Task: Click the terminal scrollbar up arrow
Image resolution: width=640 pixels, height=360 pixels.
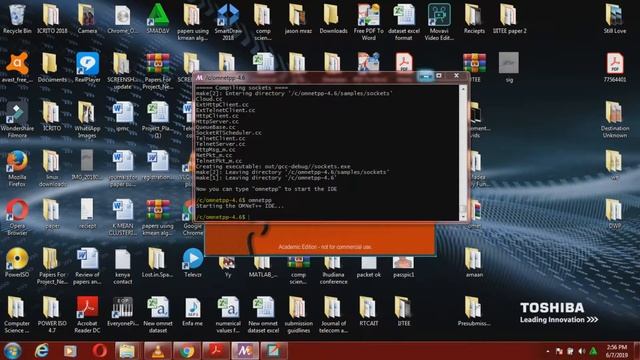Action: point(463,89)
